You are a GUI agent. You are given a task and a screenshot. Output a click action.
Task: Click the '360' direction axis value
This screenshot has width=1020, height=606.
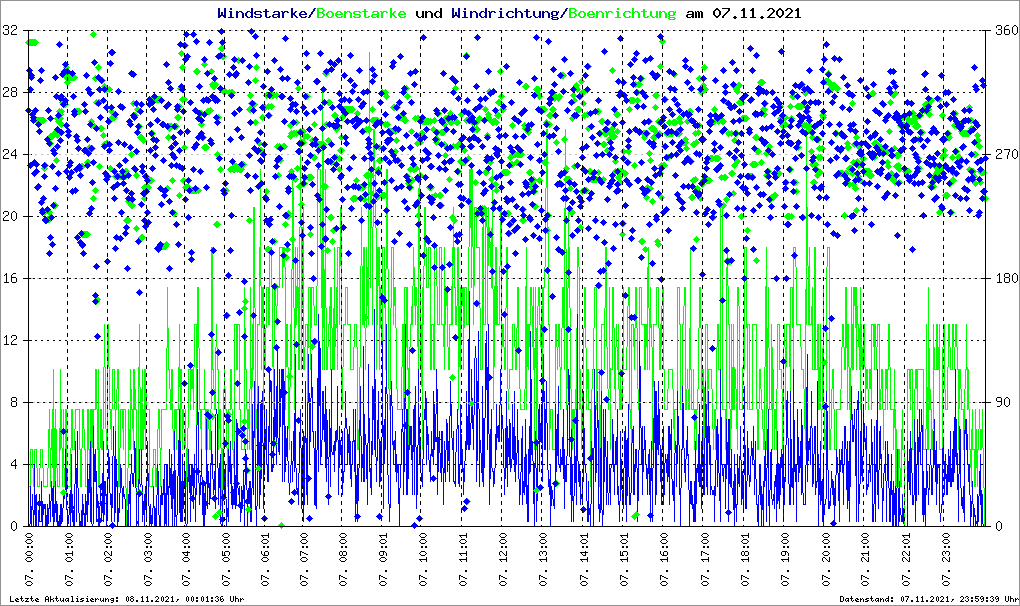coord(1007,31)
